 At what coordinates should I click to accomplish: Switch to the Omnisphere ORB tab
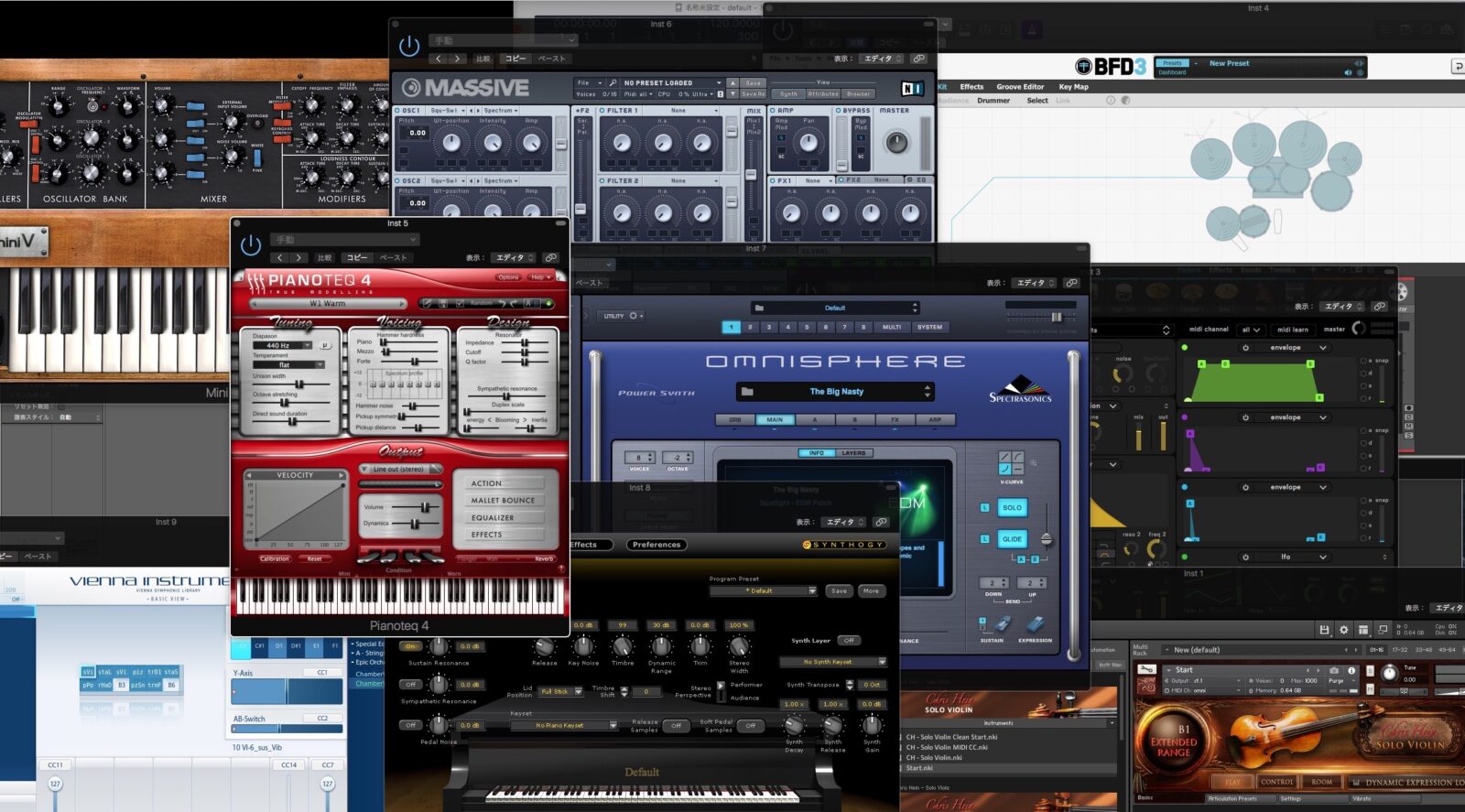[x=734, y=420]
